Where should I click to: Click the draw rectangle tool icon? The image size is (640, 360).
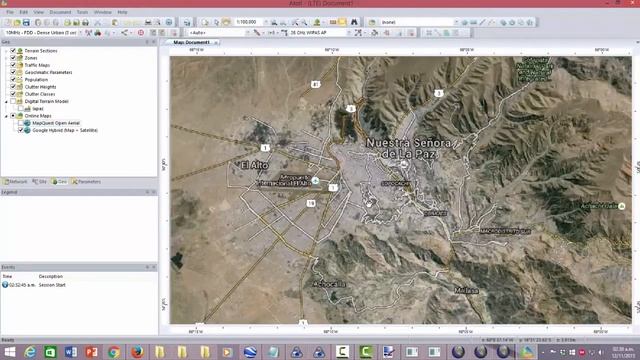tap(473, 22)
